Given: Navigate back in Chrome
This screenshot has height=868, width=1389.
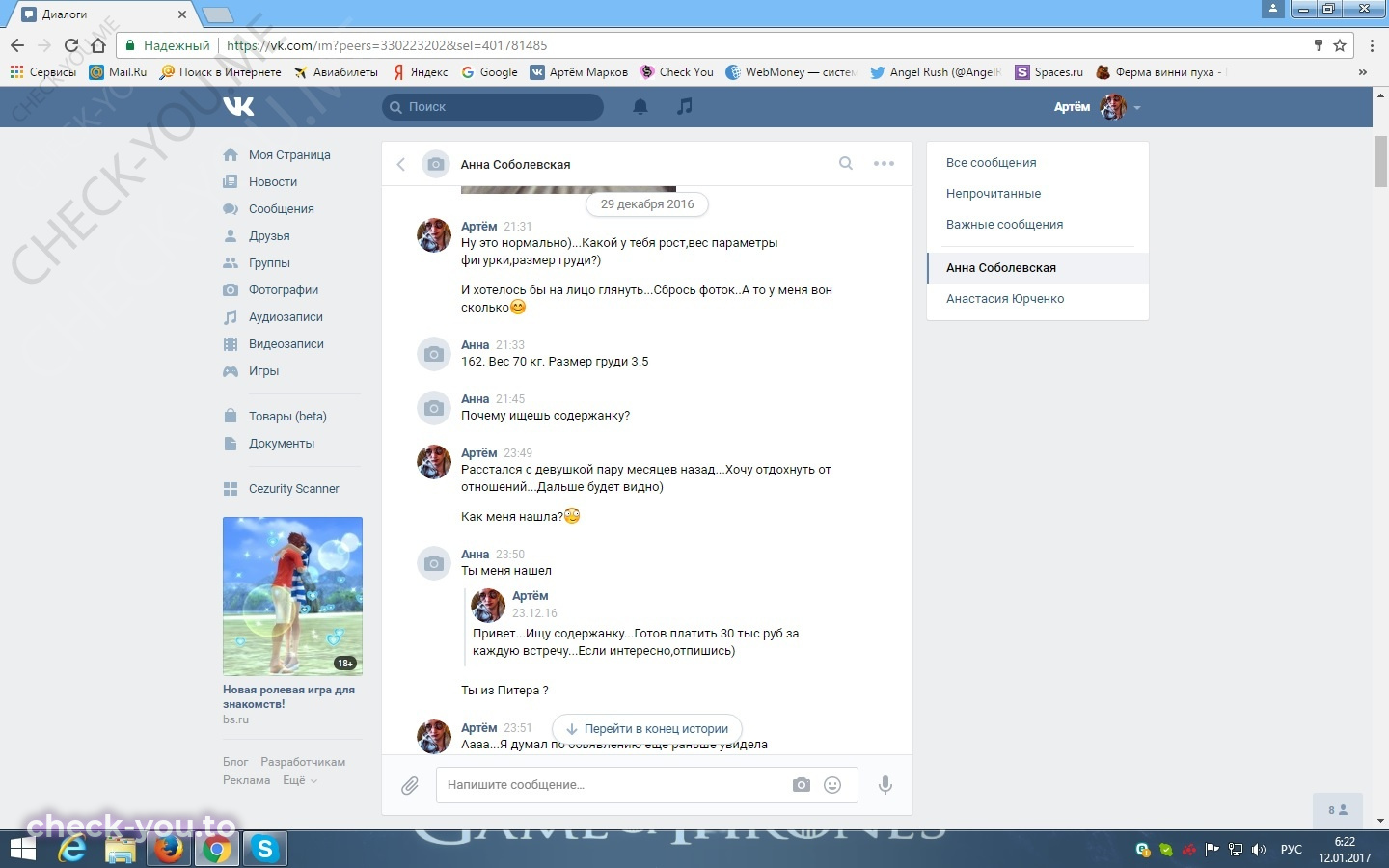Looking at the screenshot, I should [17, 45].
